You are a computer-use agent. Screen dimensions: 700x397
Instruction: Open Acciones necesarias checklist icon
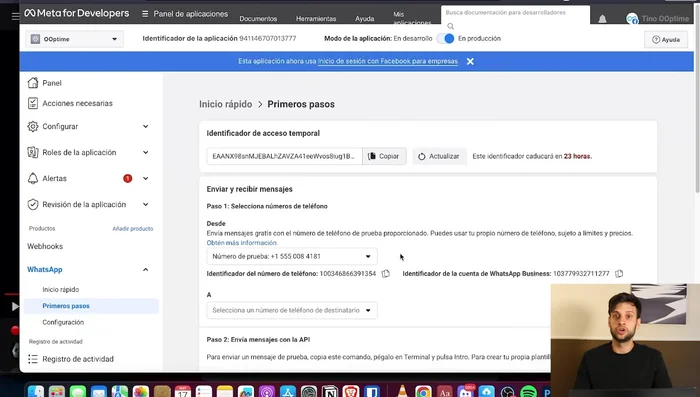point(33,103)
